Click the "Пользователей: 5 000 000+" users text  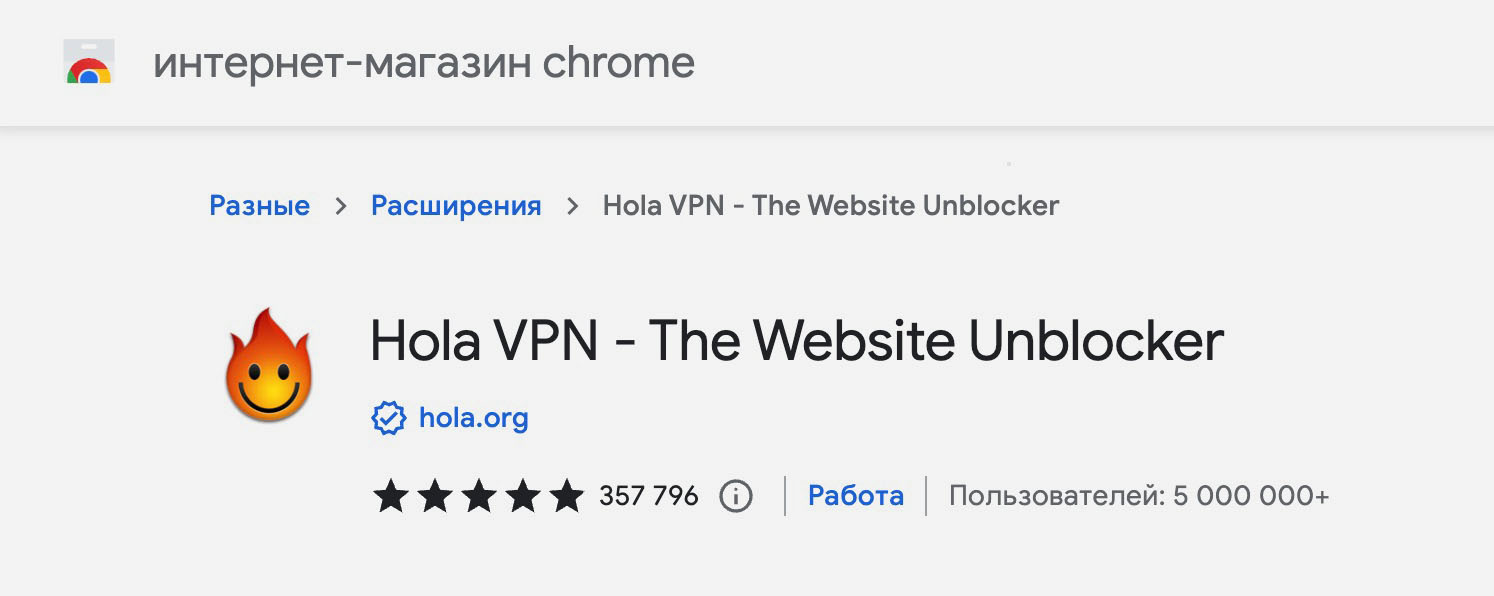pyautogui.click(x=1138, y=496)
